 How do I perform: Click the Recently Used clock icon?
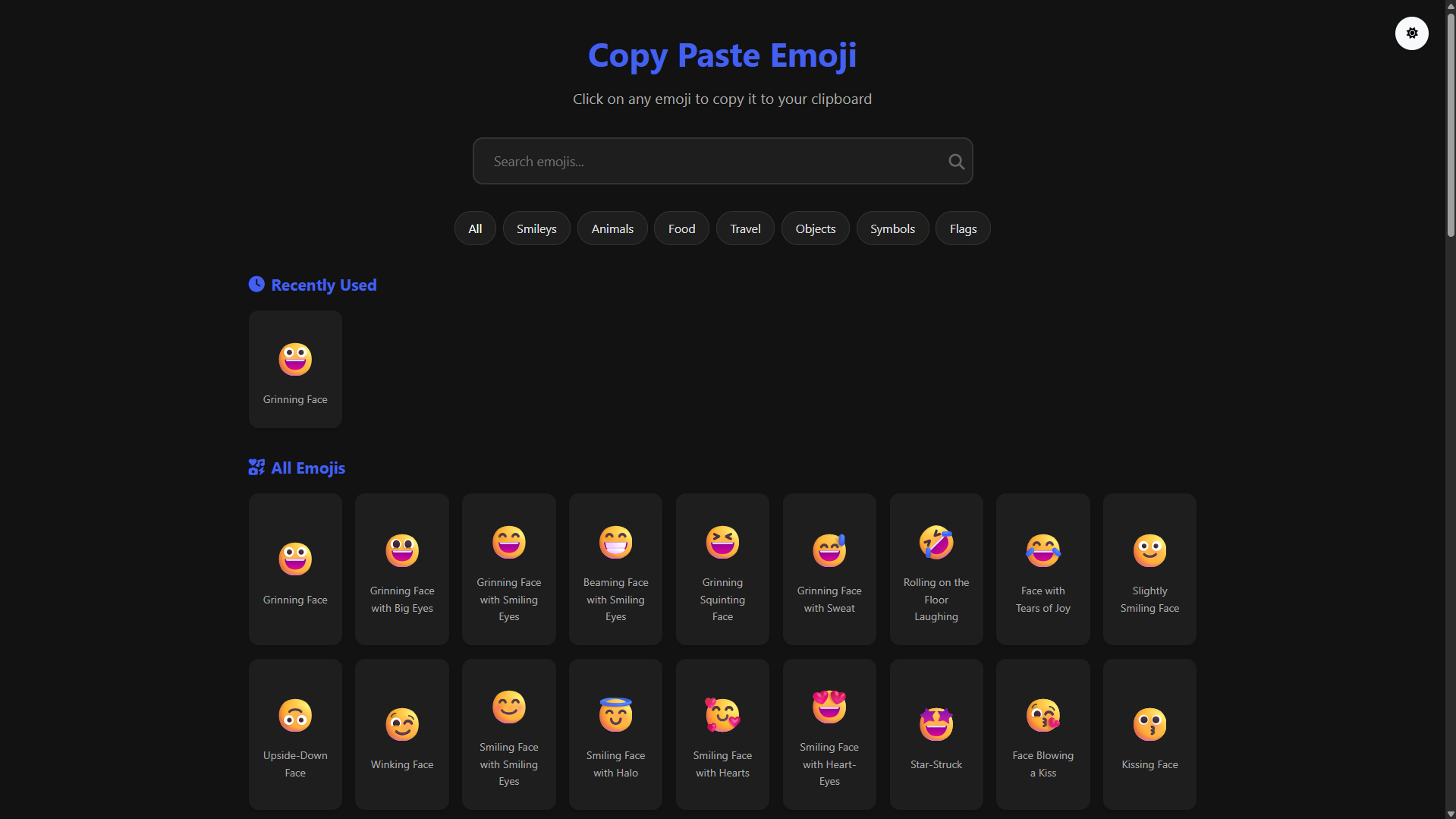coord(256,284)
